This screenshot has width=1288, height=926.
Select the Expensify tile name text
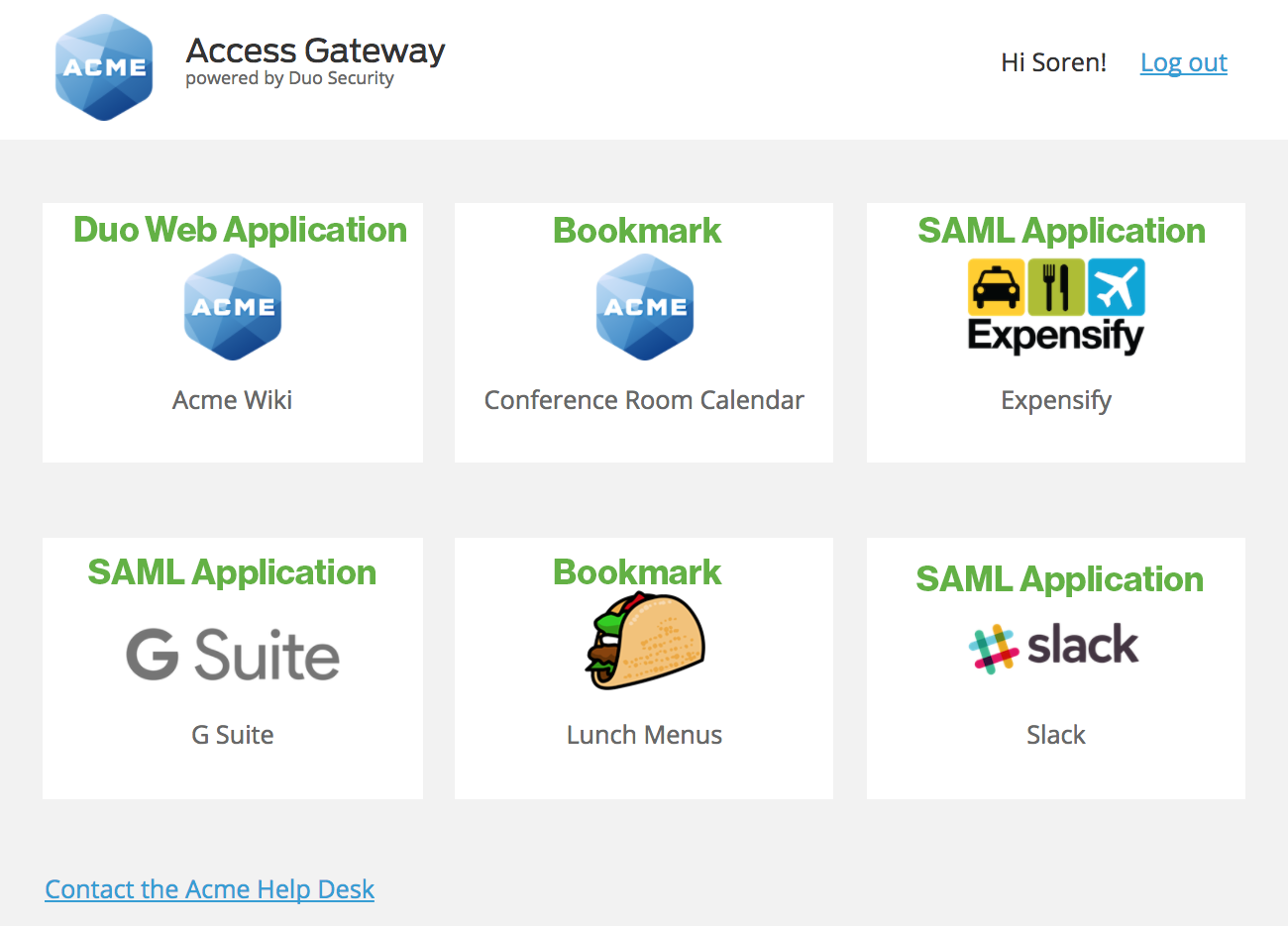click(x=1055, y=400)
